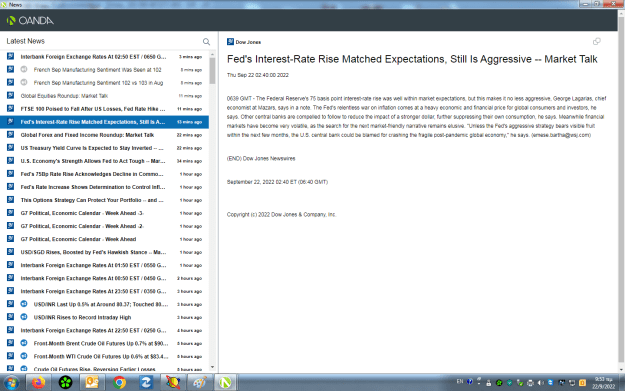Pop out article with the copy-window icon
625x391 pixels.
click(597, 41)
